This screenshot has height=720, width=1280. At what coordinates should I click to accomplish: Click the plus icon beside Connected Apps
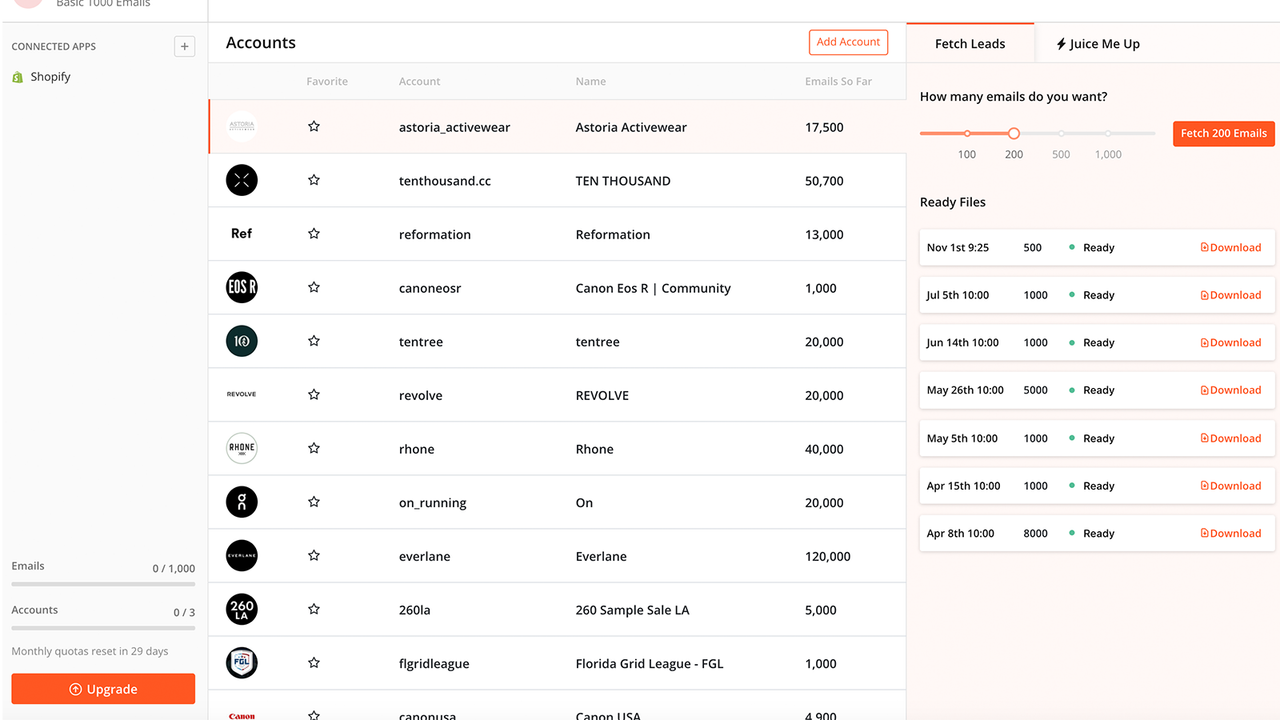click(x=184, y=46)
